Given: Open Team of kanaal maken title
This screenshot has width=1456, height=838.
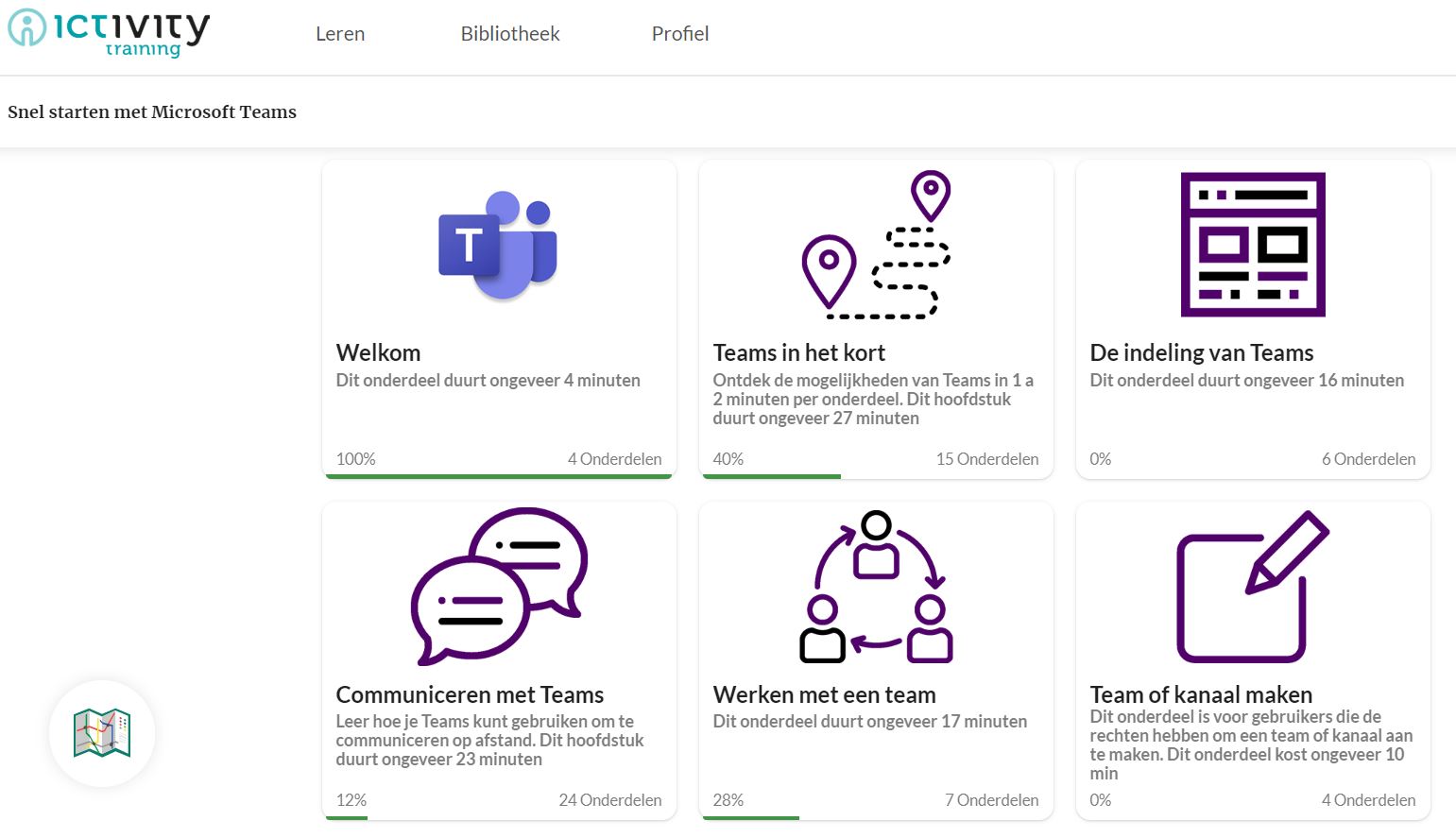Looking at the screenshot, I should coord(1201,694).
